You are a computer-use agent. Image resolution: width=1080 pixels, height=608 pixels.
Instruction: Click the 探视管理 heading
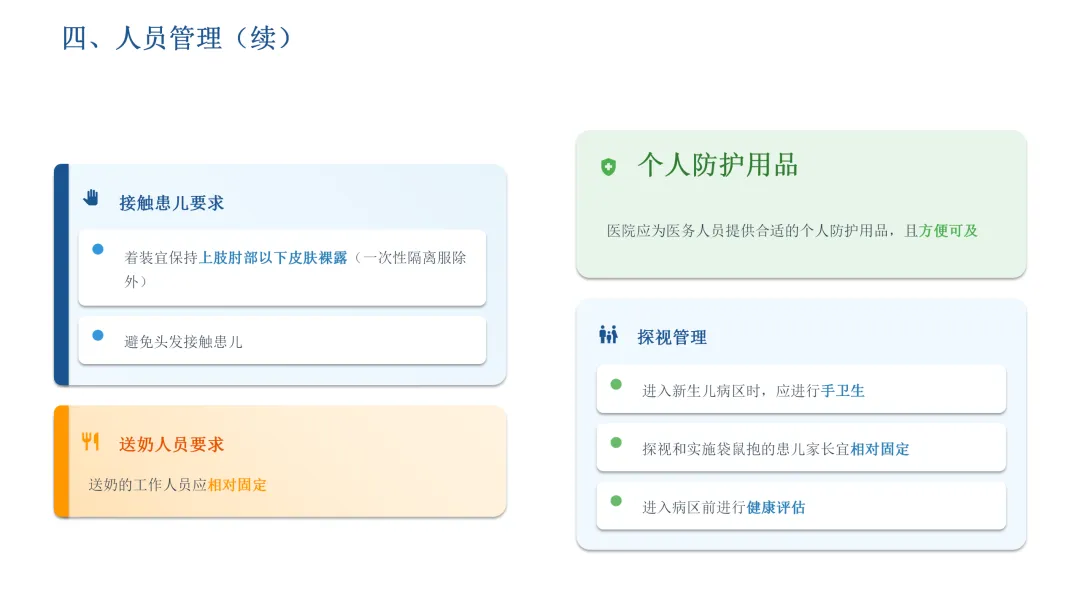[x=672, y=337]
